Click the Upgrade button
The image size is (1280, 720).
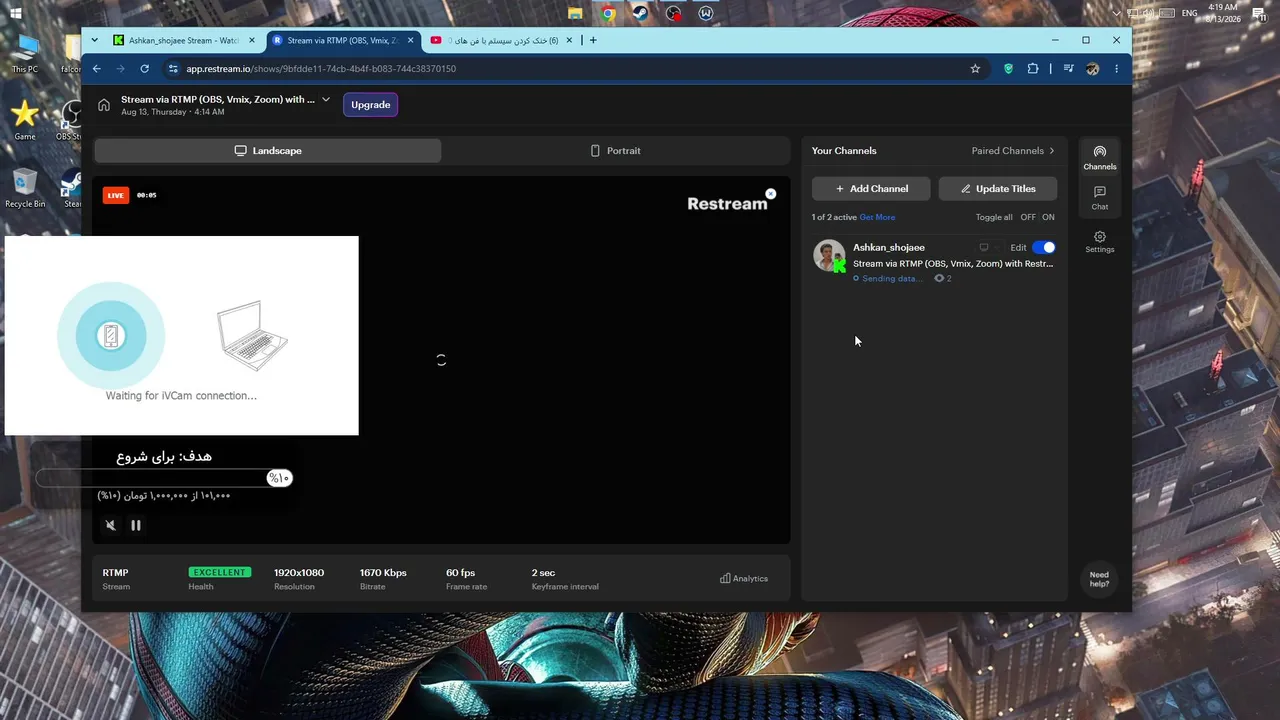point(371,105)
